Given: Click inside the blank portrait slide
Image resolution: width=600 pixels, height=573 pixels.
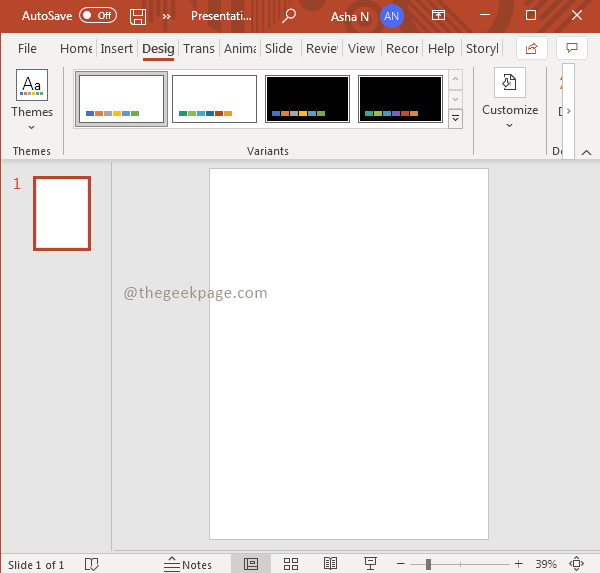Looking at the screenshot, I should tap(349, 354).
